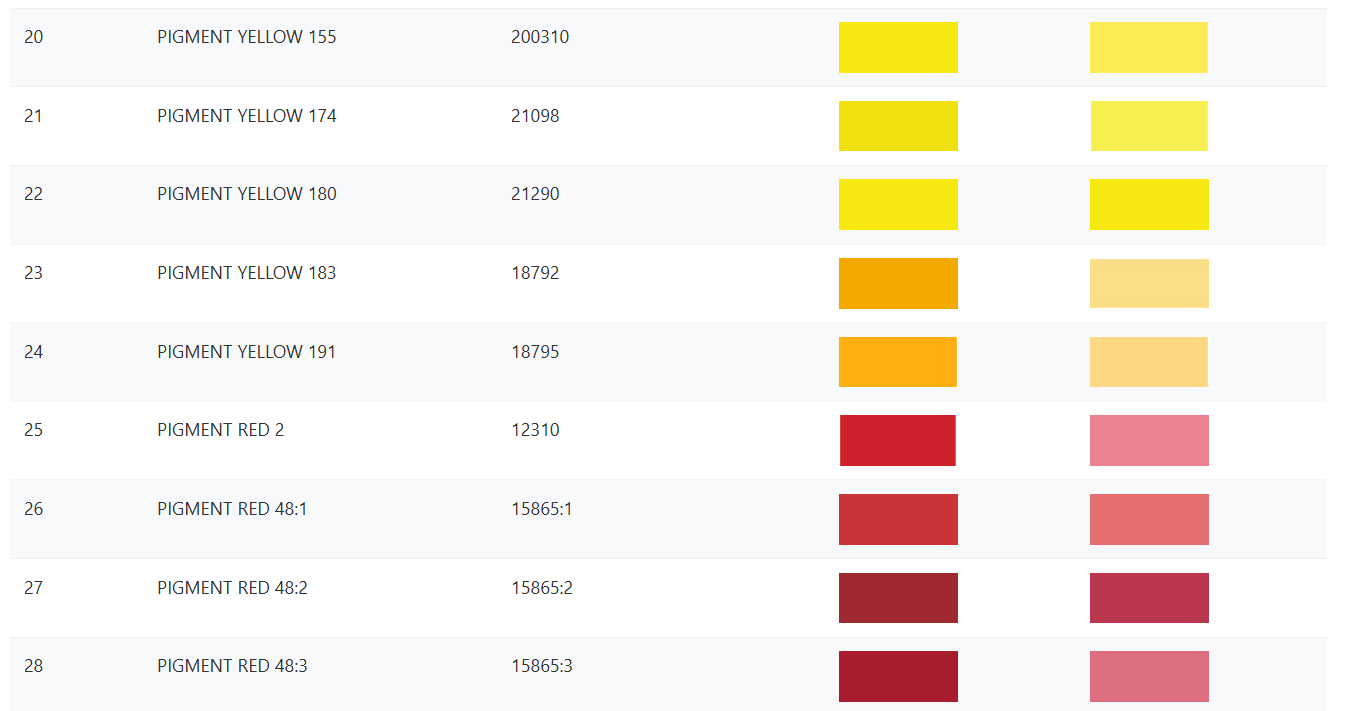Click the lighter swatch for Pigment Yellow 155

click(1148, 47)
